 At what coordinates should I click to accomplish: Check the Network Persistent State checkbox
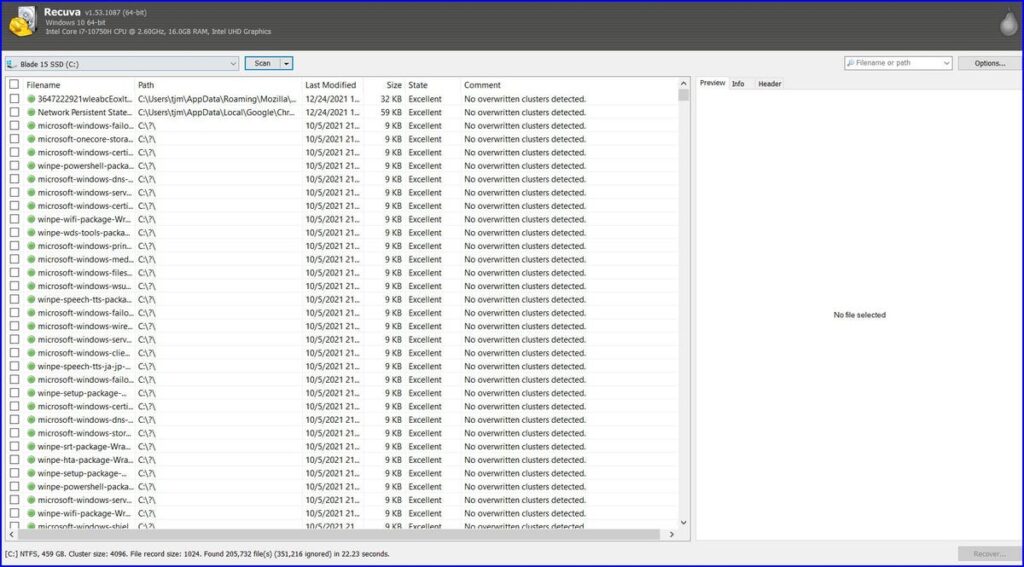[x=14, y=112]
